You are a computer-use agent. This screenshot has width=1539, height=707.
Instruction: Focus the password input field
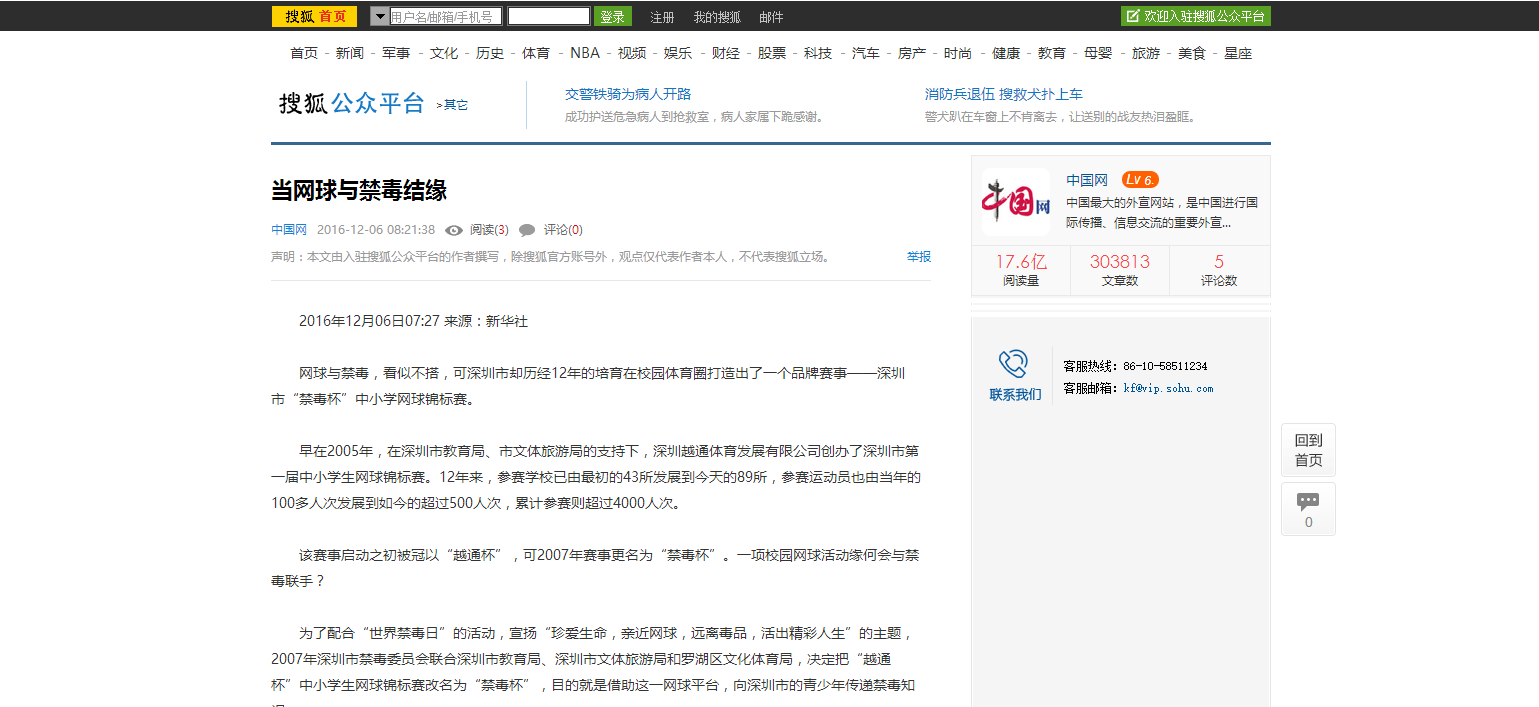tap(548, 16)
